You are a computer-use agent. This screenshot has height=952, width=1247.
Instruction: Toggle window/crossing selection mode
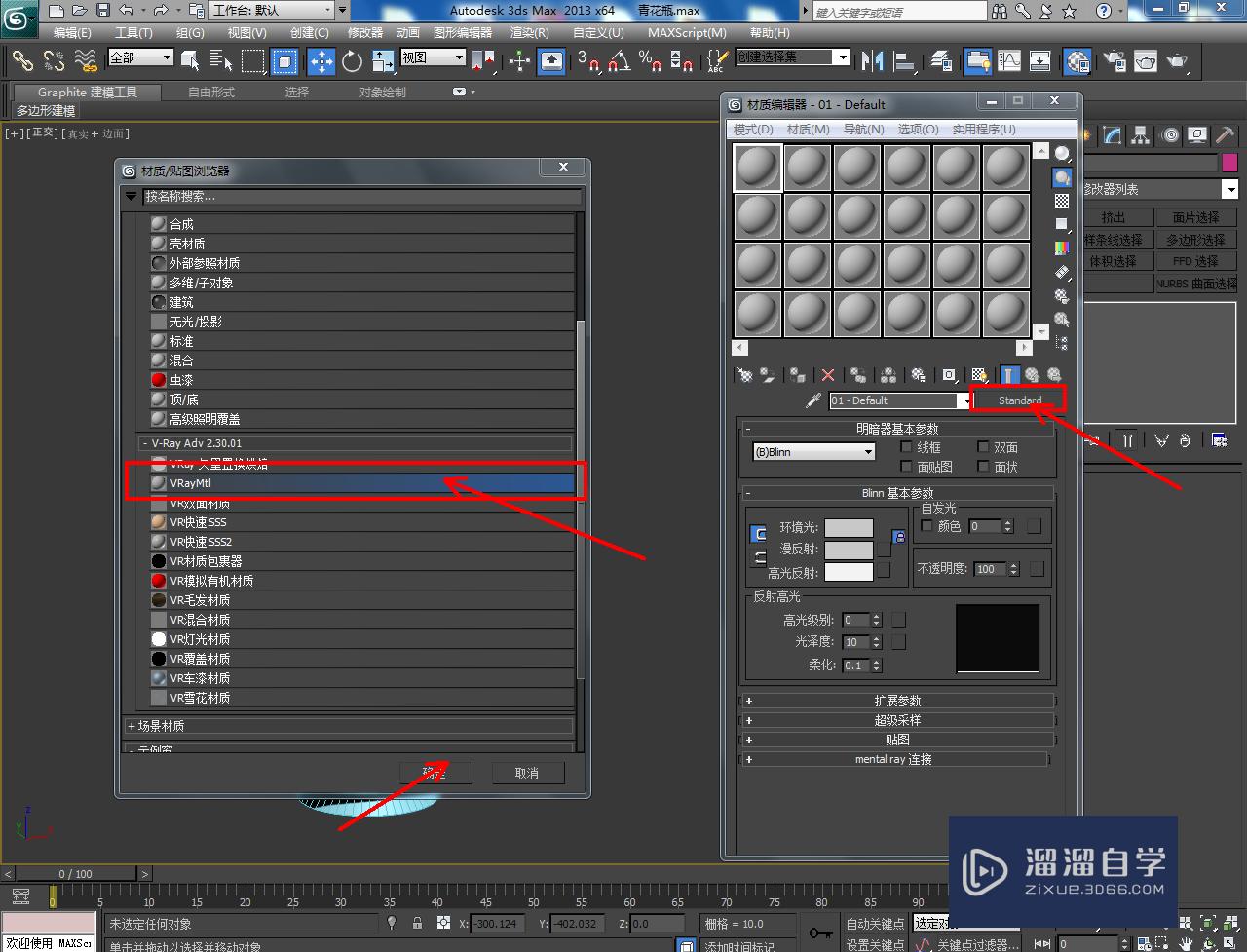pos(284,61)
